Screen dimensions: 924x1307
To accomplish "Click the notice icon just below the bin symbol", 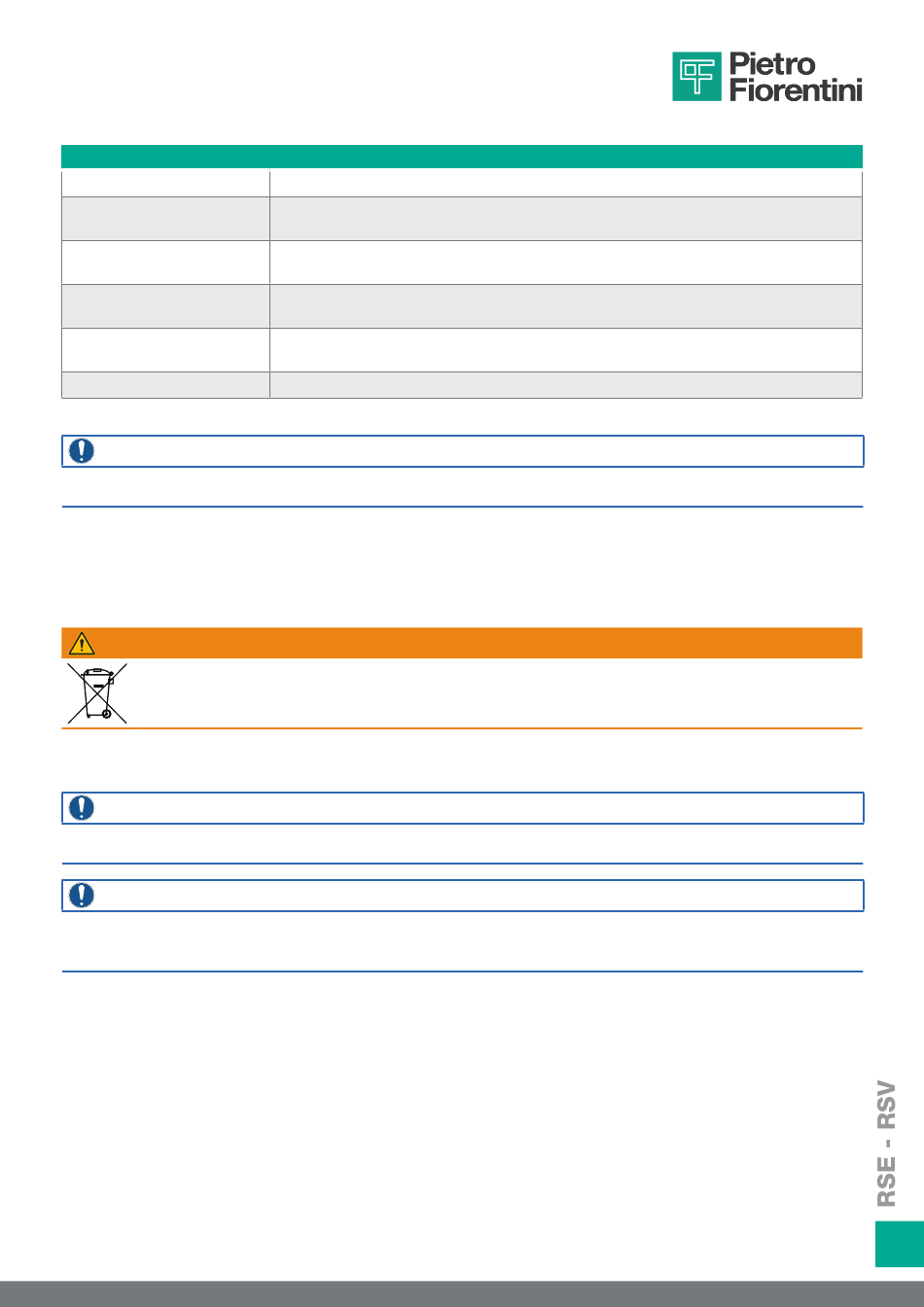I will (x=82, y=808).
